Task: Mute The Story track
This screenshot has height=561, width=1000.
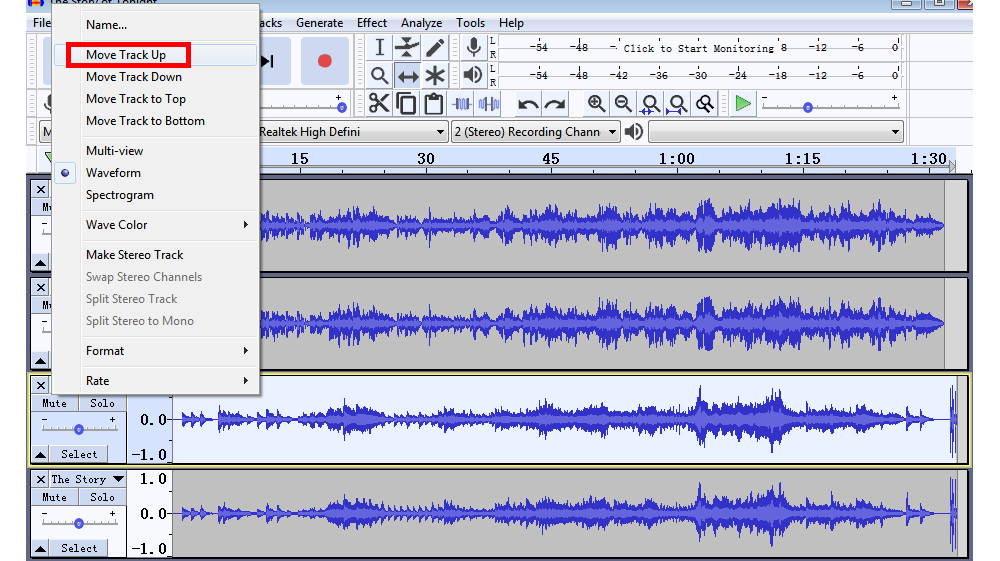Action: click(x=54, y=497)
